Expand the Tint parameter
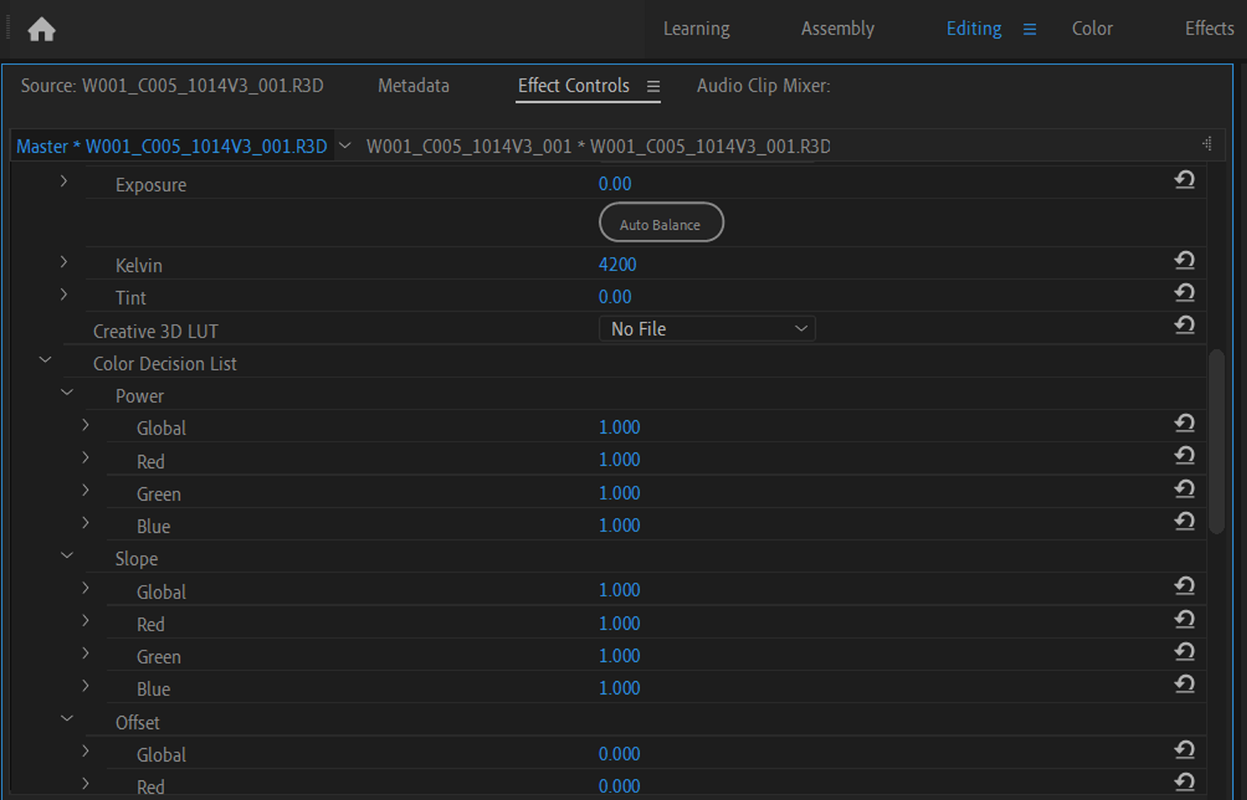 click(x=64, y=294)
